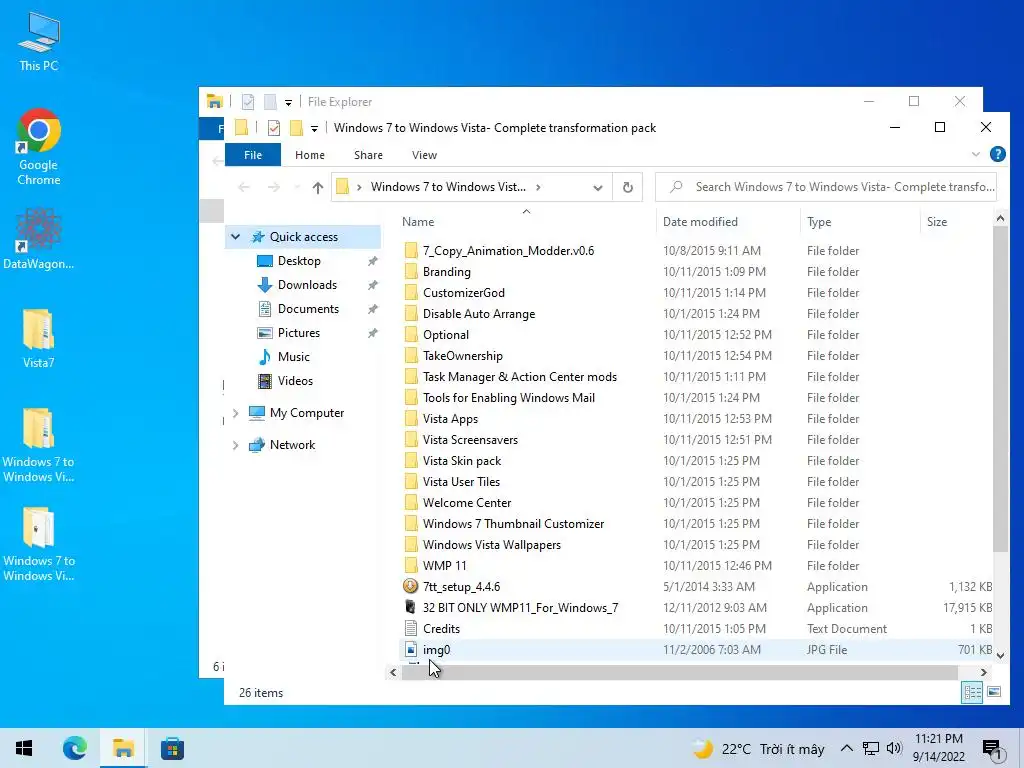The width and height of the screenshot is (1024, 768).
Task: Click the 7tt_setup_4.4.6 application icon
Action: 410,586
